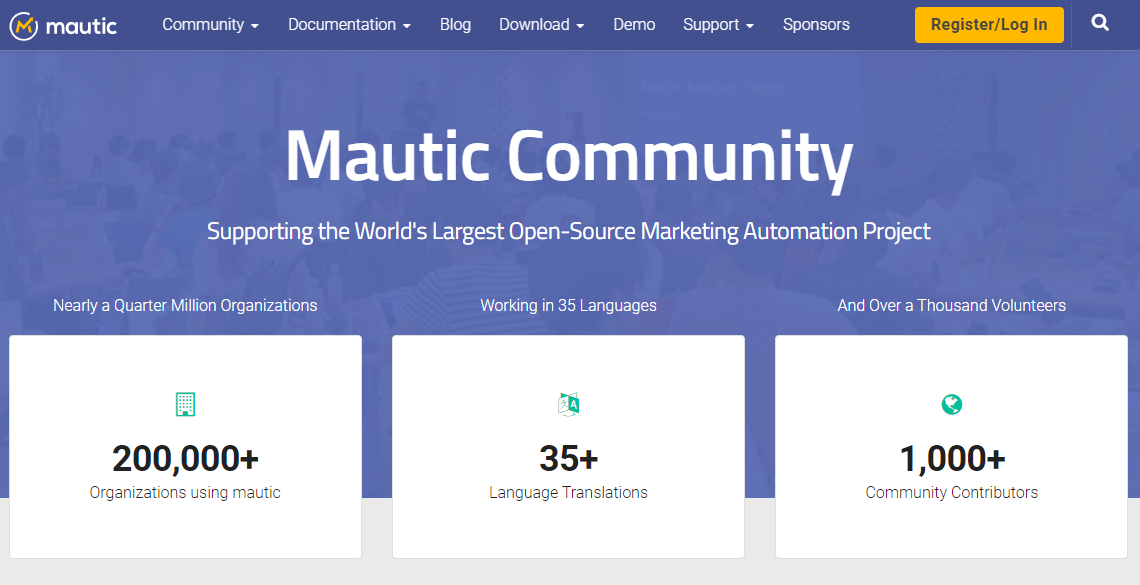Viewport: 1140px width, 585px height.
Task: Click 'Organizations using mautic' label
Action: (185, 493)
